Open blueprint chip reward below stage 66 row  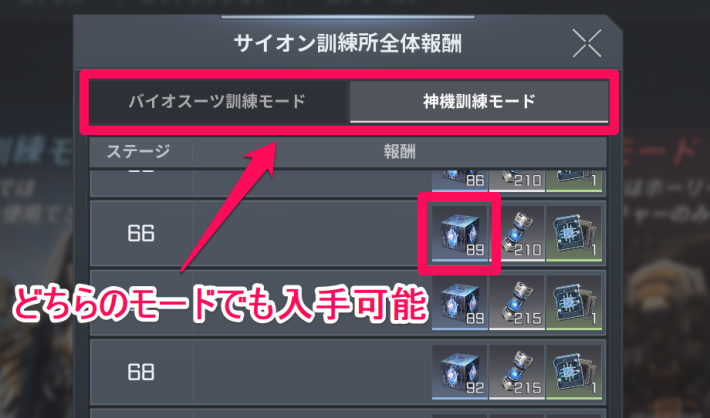pos(574,303)
